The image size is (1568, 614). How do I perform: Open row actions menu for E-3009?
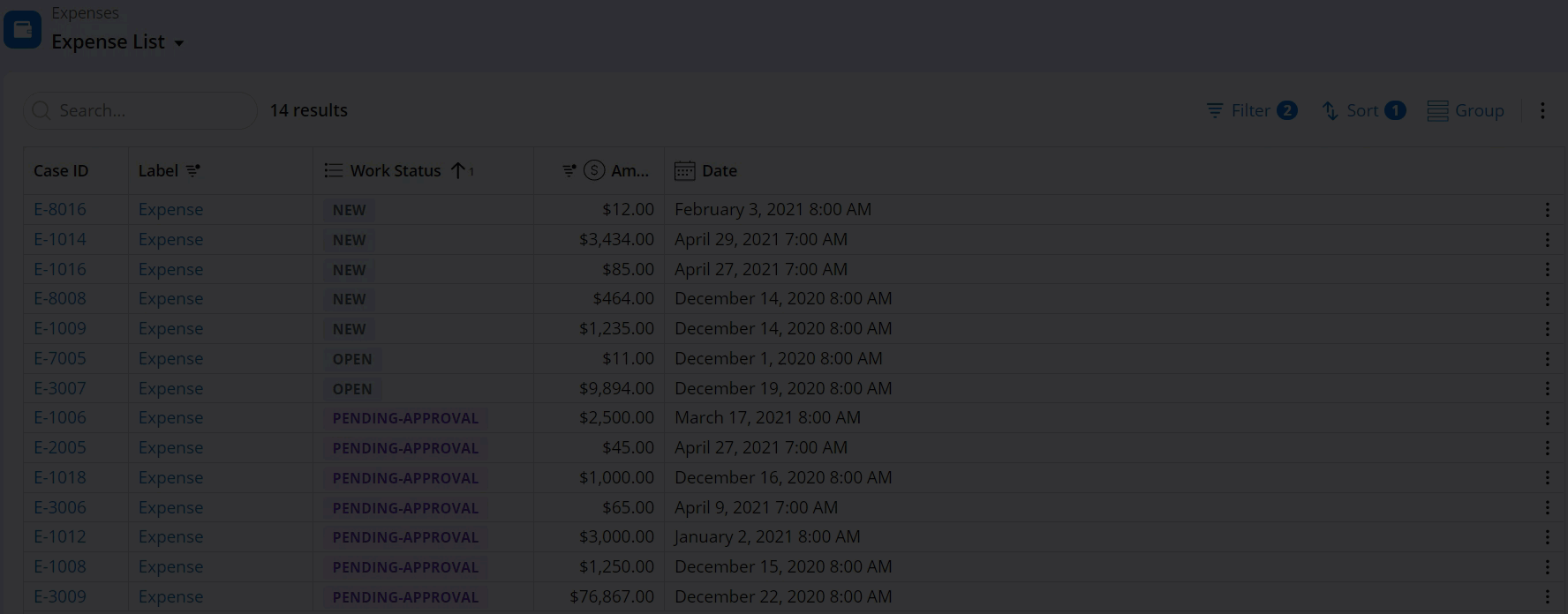(1547, 597)
